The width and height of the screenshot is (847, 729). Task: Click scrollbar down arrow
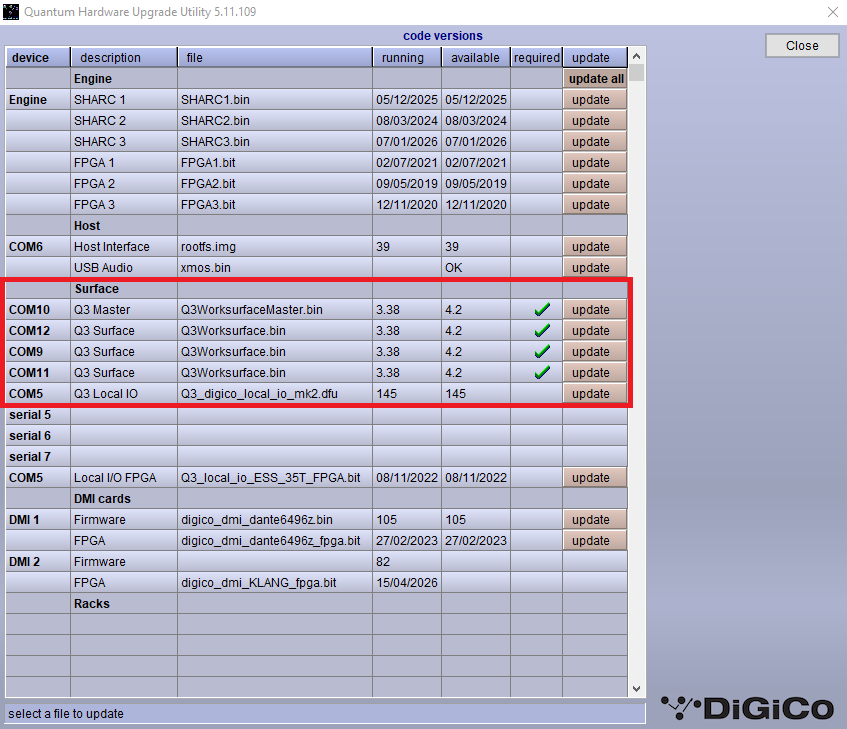tap(636, 689)
